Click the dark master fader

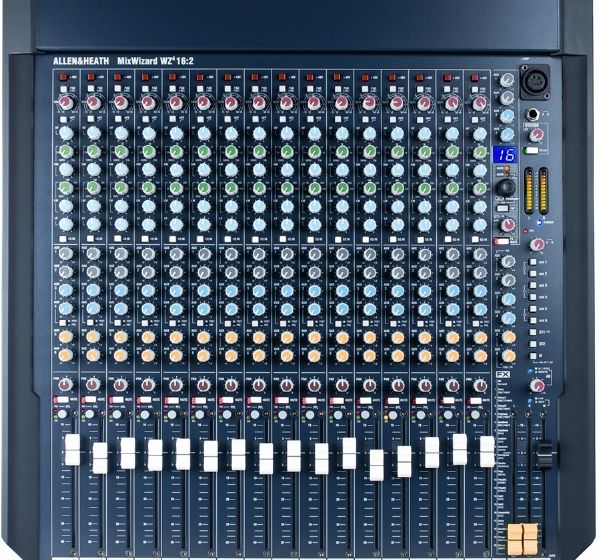point(543,455)
